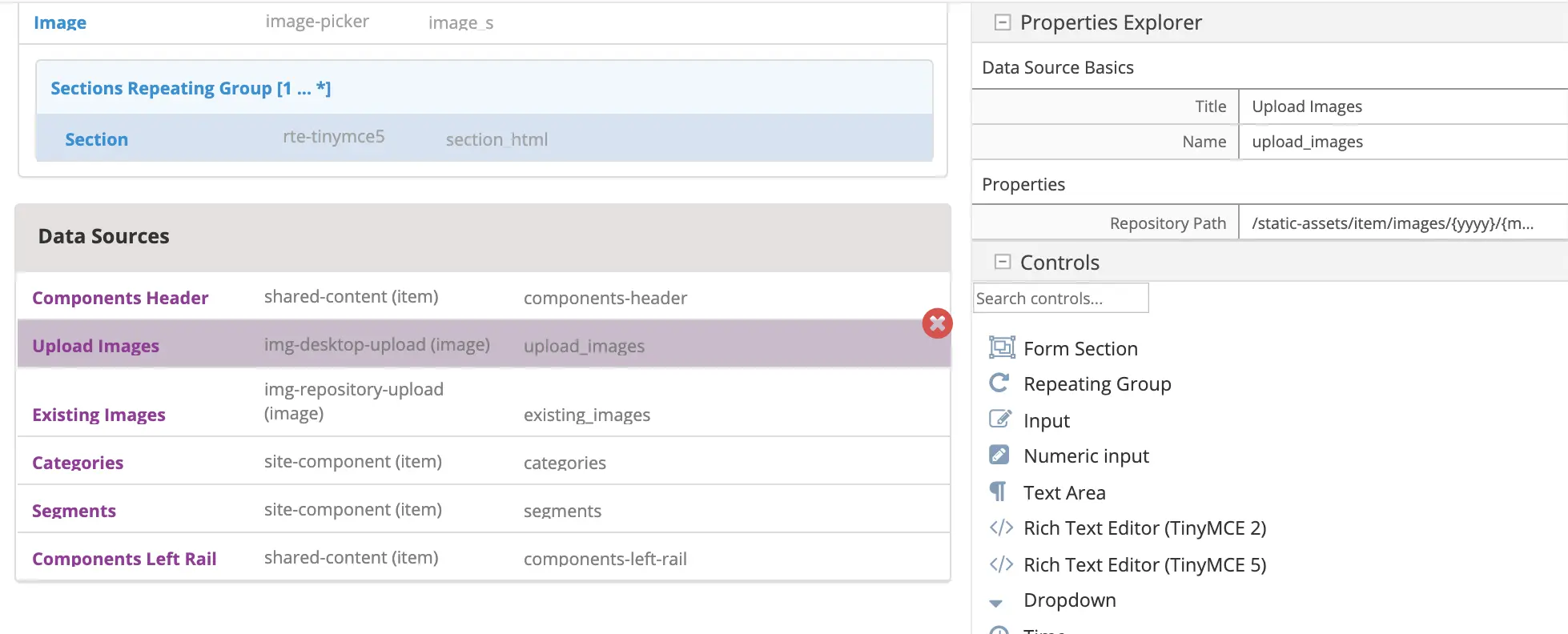Click the Repeating Group control icon
This screenshot has width=1568, height=634.
[999, 383]
